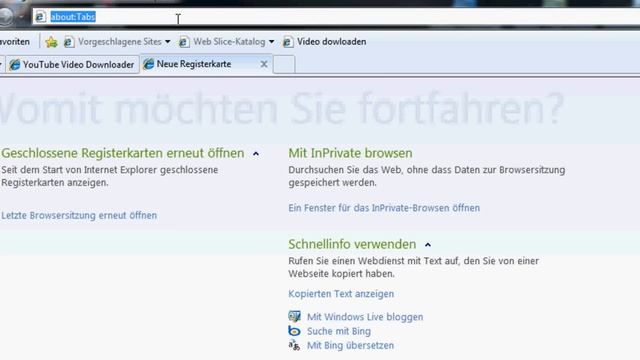Open Ein Fenster für das InPrivate-Browsen öffnen
The height and width of the screenshot is (360, 640).
pyautogui.click(x=384, y=208)
